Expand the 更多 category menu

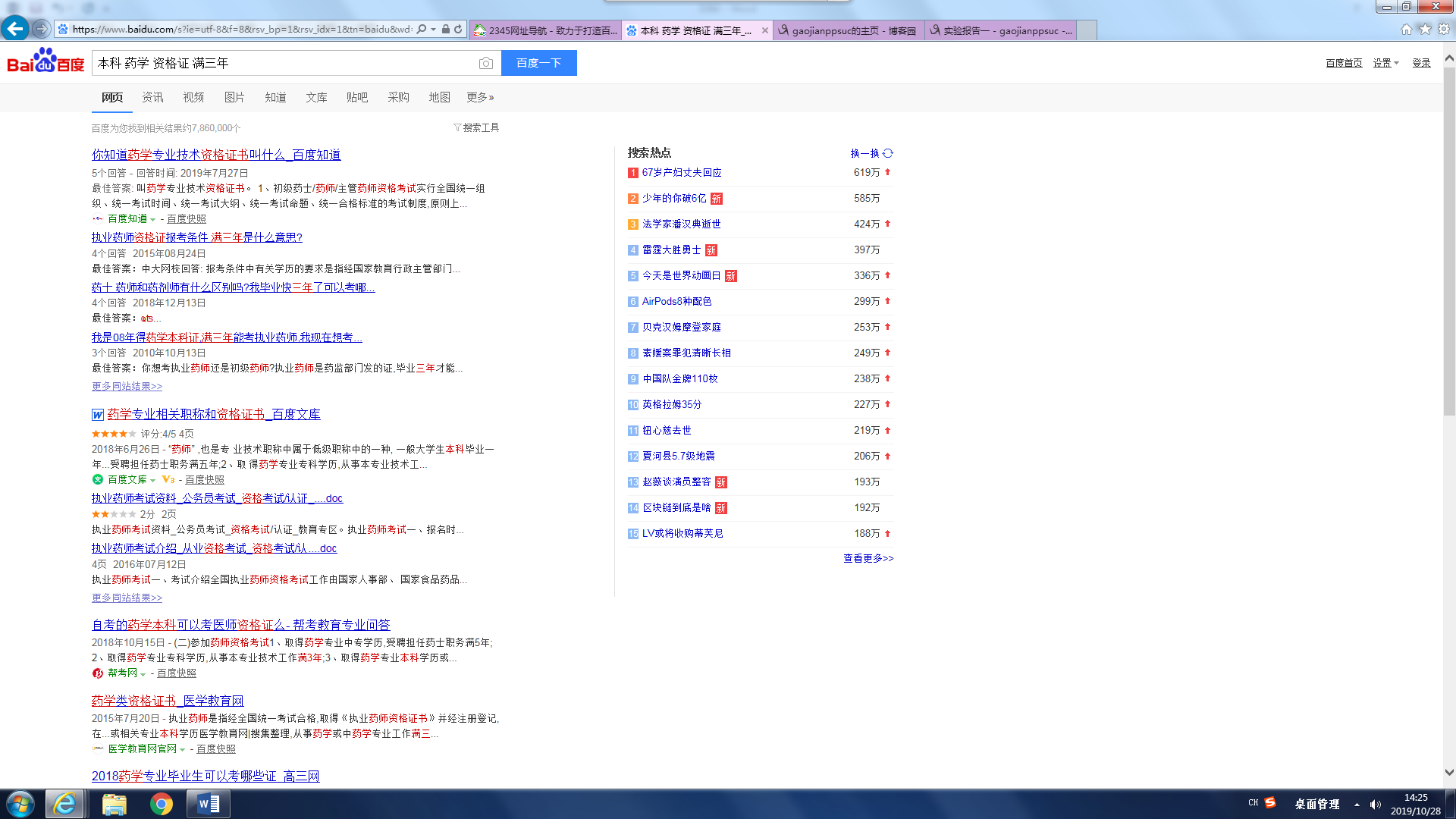pos(480,98)
